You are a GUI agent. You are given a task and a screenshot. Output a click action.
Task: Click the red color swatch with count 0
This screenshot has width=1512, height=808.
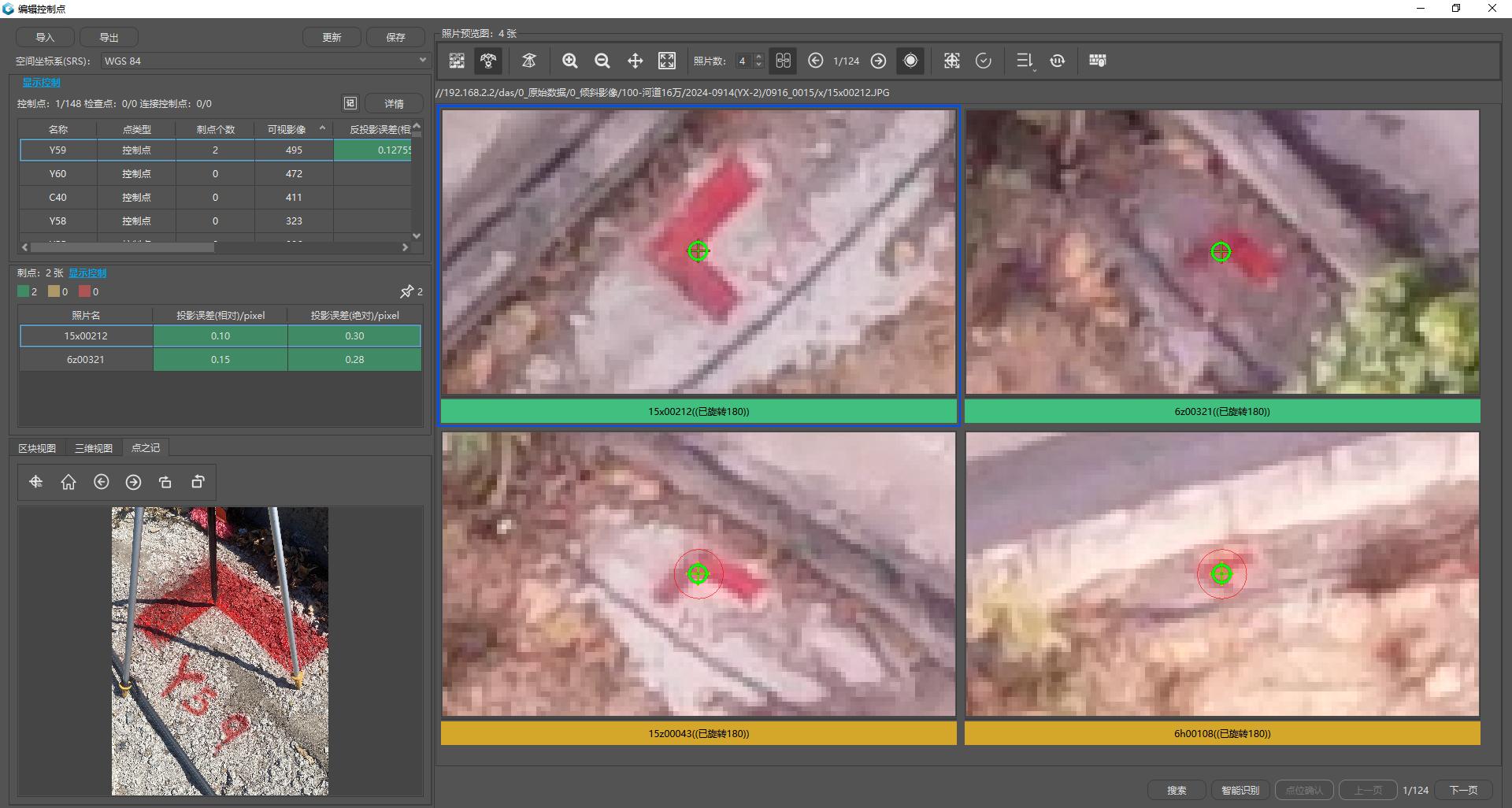coord(84,291)
